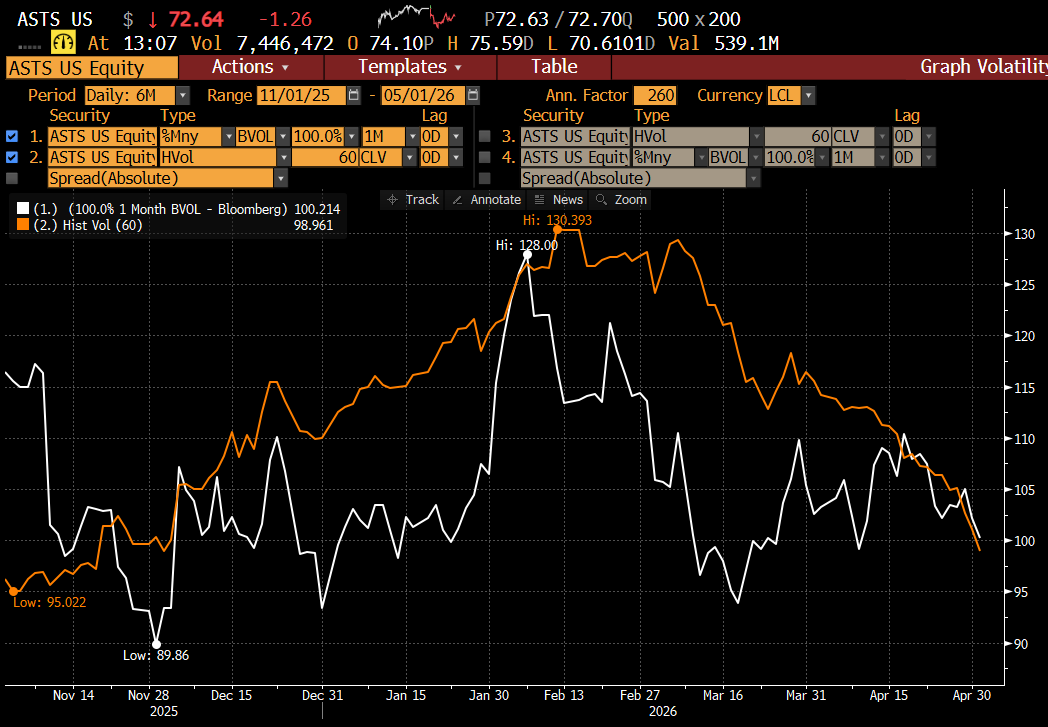
Task: Open the Actions menu
Action: 251,67
